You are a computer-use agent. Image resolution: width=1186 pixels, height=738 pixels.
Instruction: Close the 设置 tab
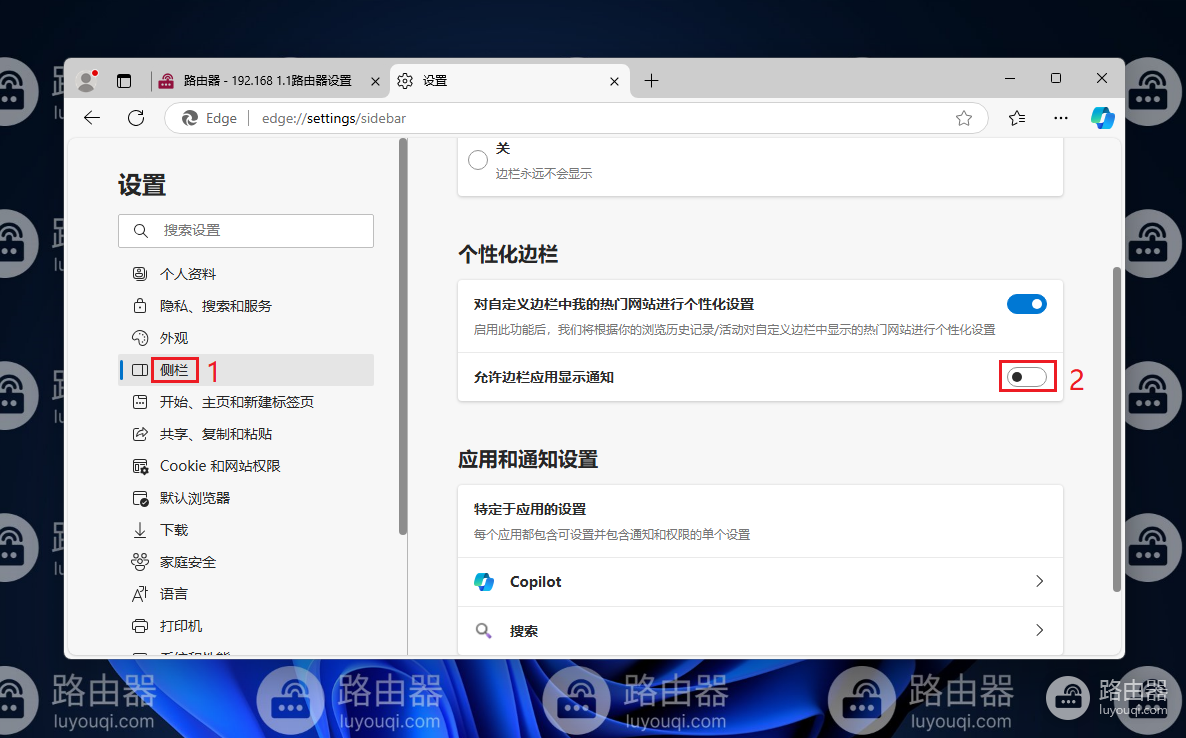click(x=614, y=82)
